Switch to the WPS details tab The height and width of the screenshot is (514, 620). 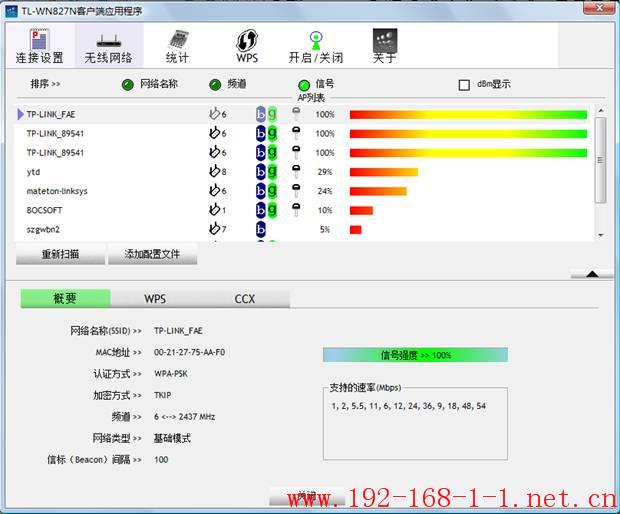pos(155,299)
